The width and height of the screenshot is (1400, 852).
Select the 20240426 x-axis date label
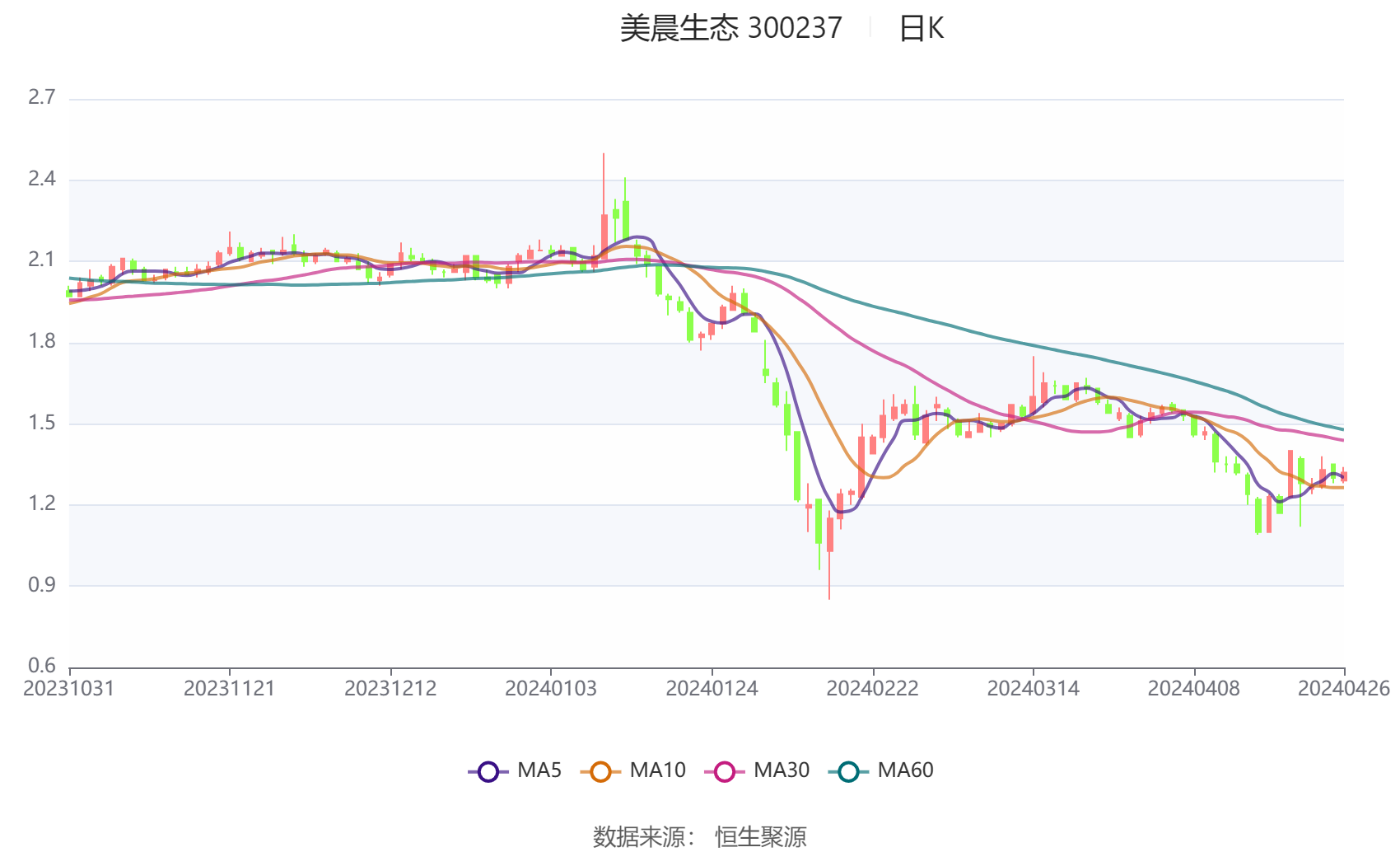click(x=1344, y=689)
